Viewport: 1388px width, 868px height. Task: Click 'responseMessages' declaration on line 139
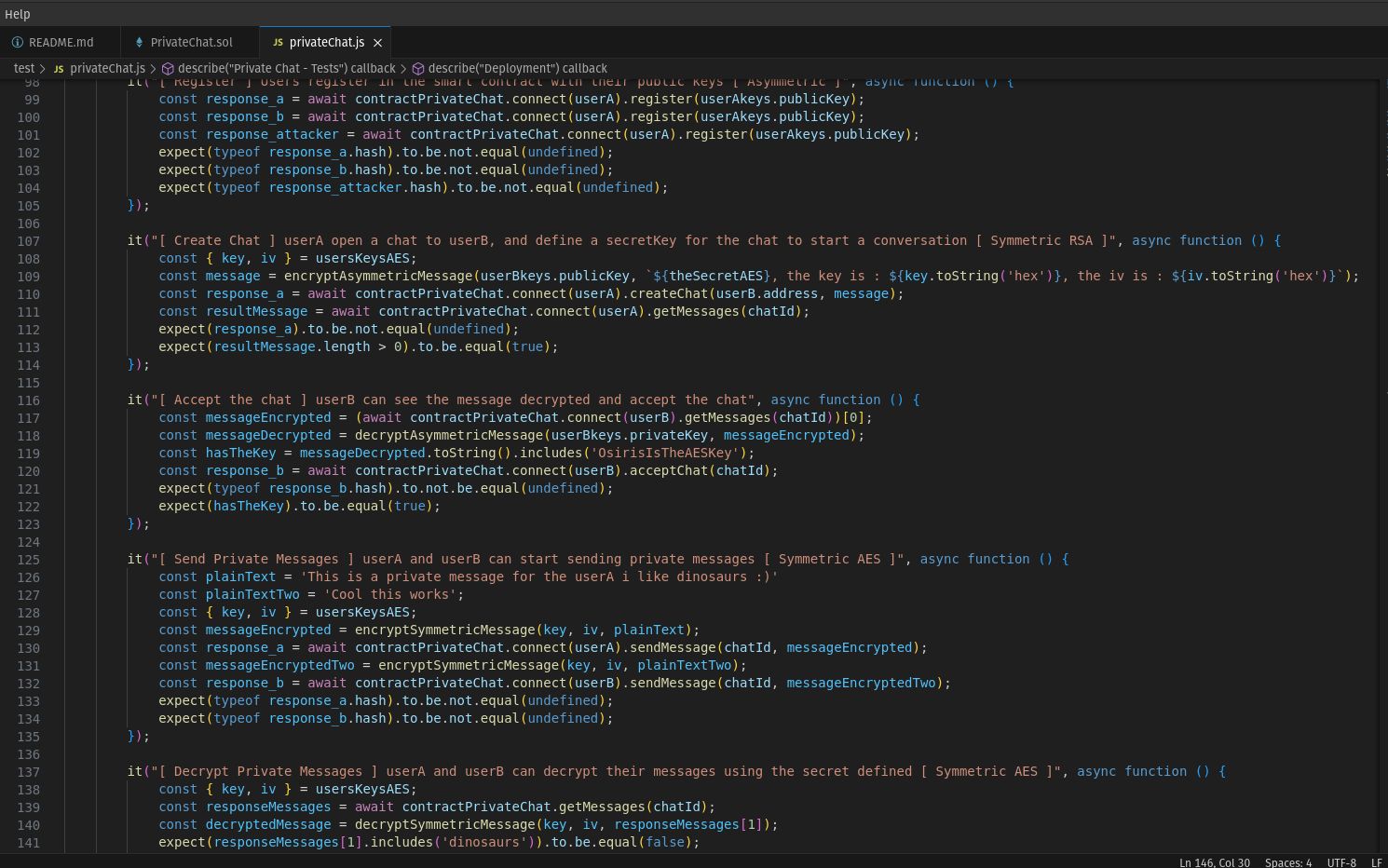(x=268, y=807)
